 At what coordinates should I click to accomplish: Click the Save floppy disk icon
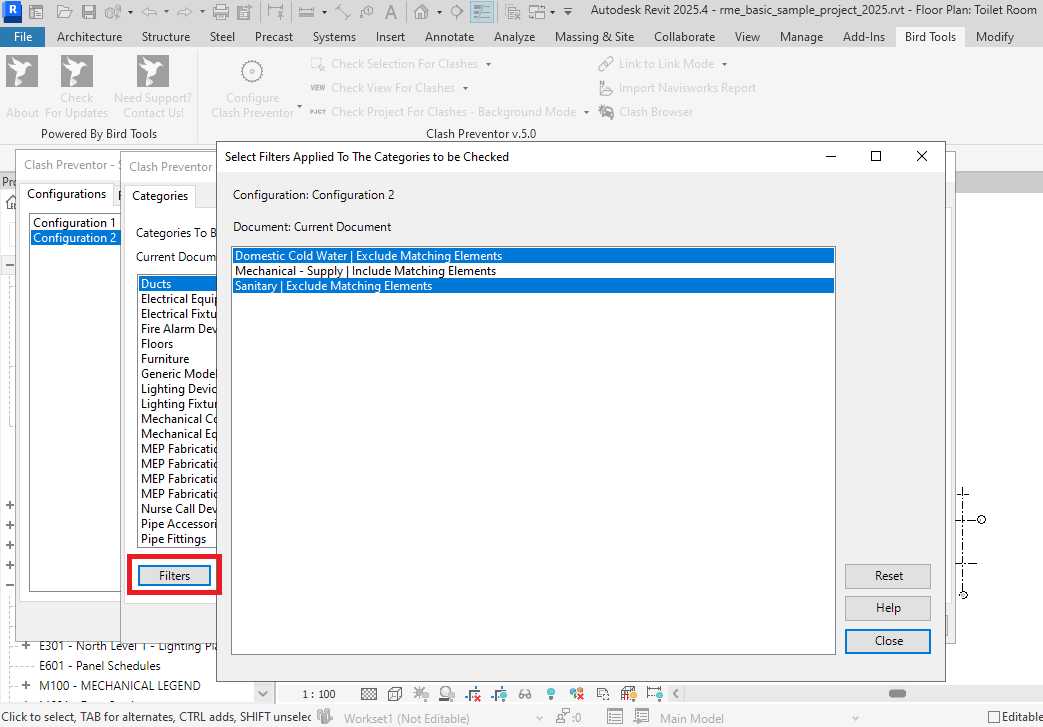coord(88,11)
